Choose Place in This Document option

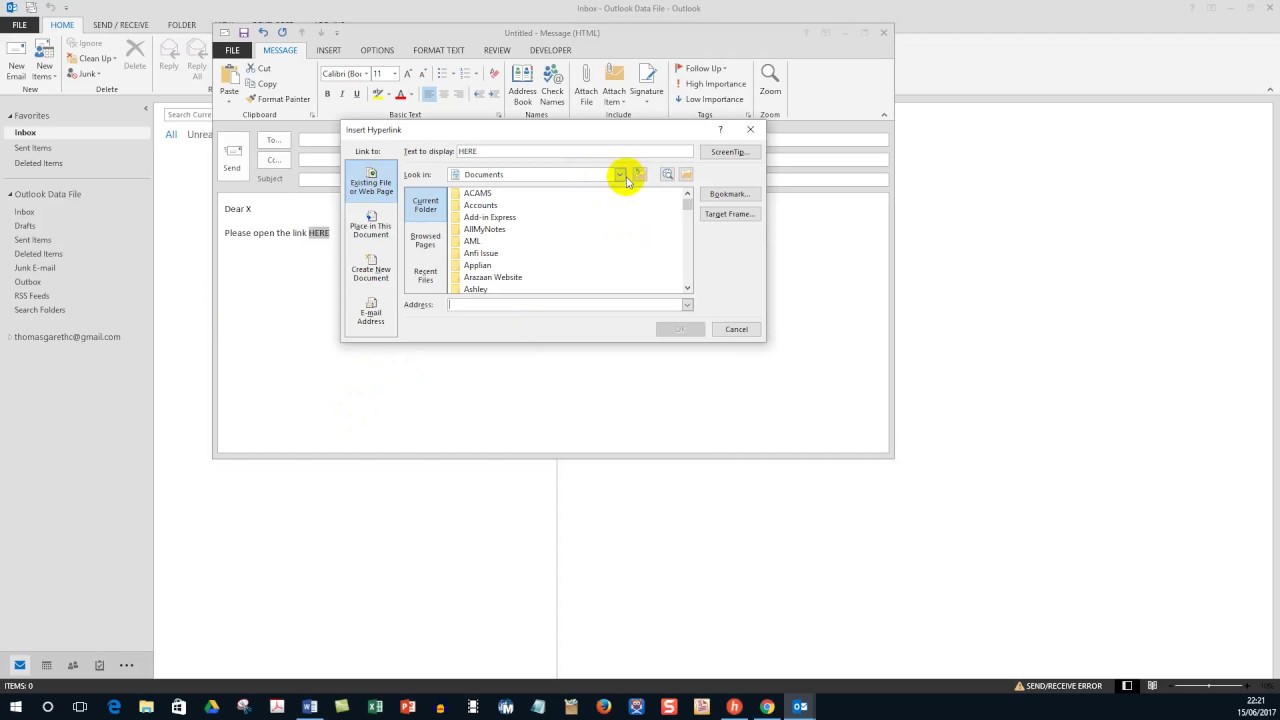point(370,225)
